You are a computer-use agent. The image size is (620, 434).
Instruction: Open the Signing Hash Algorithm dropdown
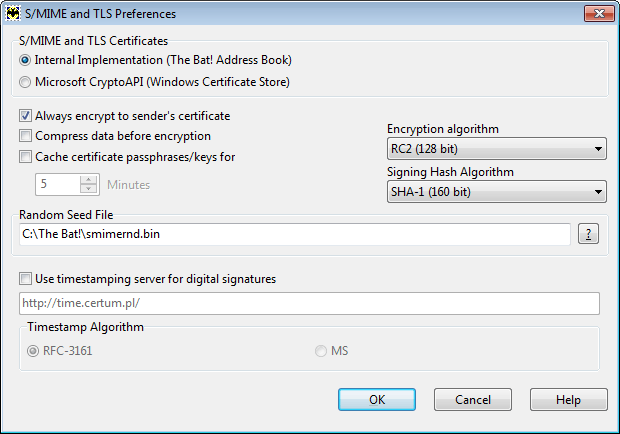(x=497, y=192)
